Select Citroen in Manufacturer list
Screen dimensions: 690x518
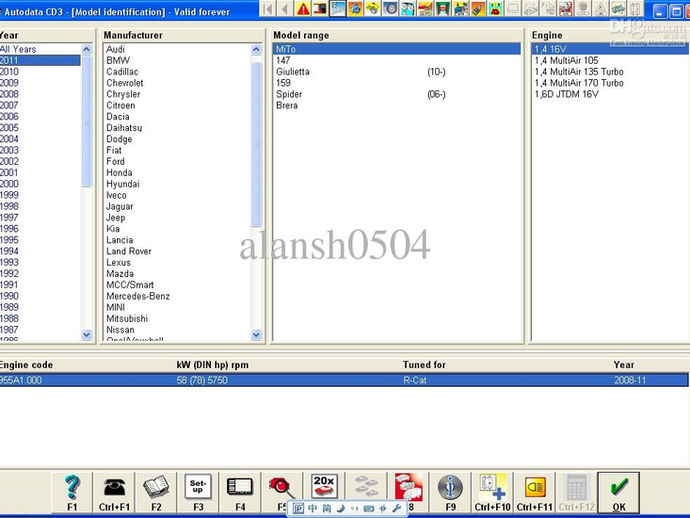[x=177, y=105]
